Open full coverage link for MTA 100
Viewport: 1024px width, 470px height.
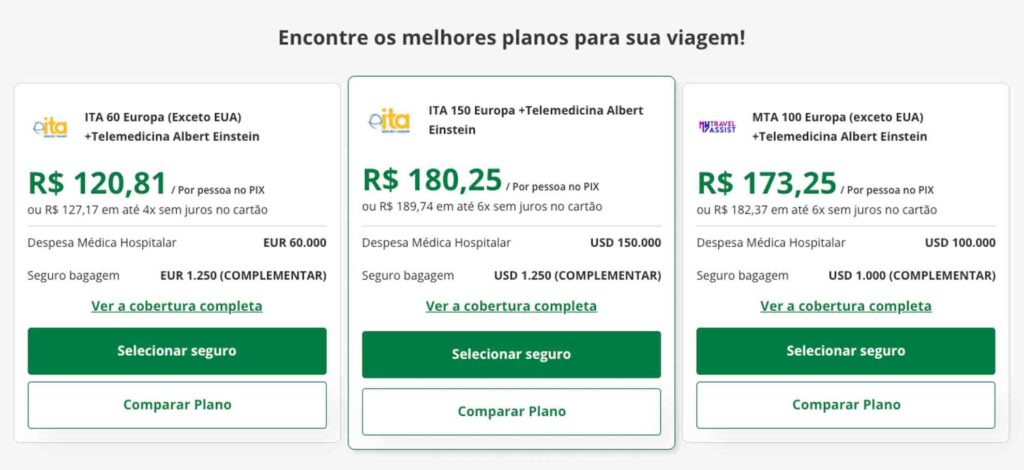(x=846, y=306)
